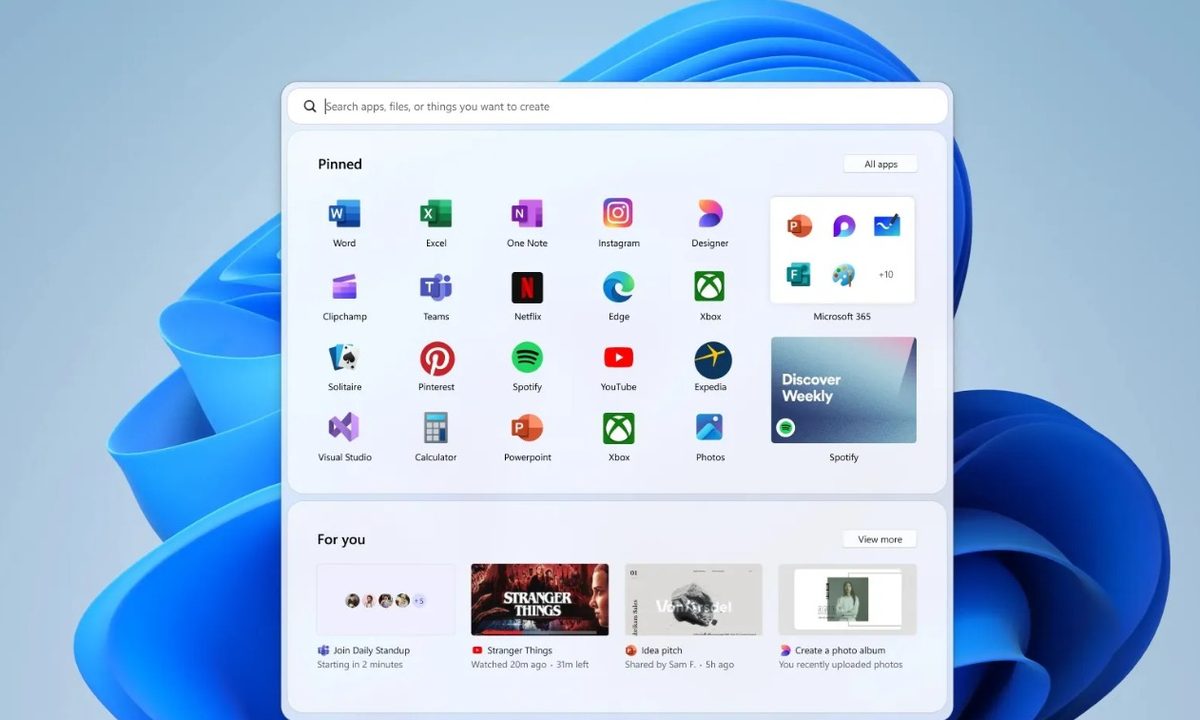Open Netflix

pos(527,287)
